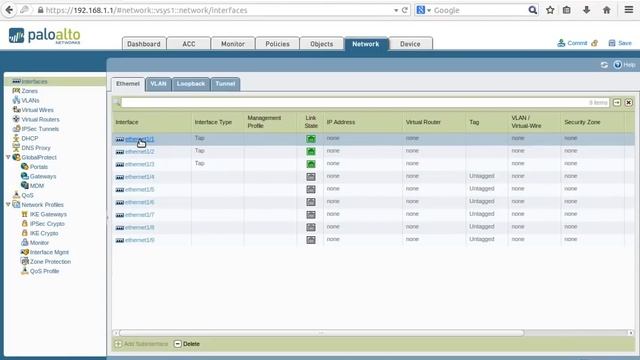Open Virtual Wires in the sidebar
Image resolution: width=640 pixels, height=360 pixels.
pos(37,110)
